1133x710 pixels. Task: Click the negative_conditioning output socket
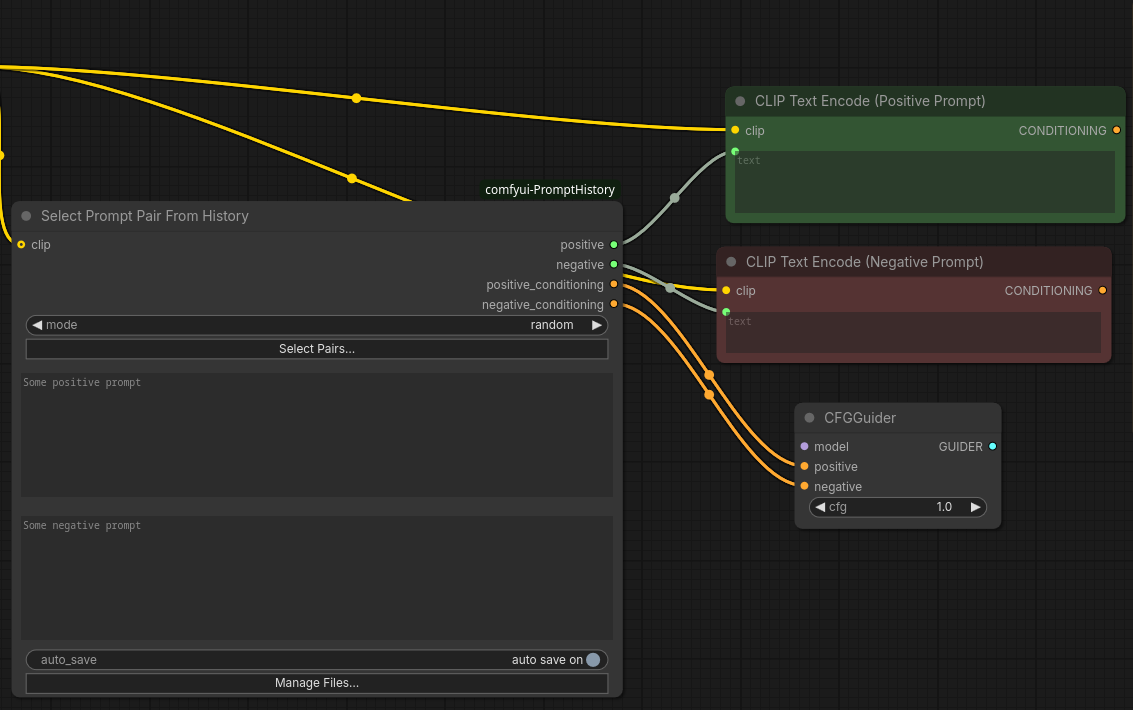coord(614,304)
